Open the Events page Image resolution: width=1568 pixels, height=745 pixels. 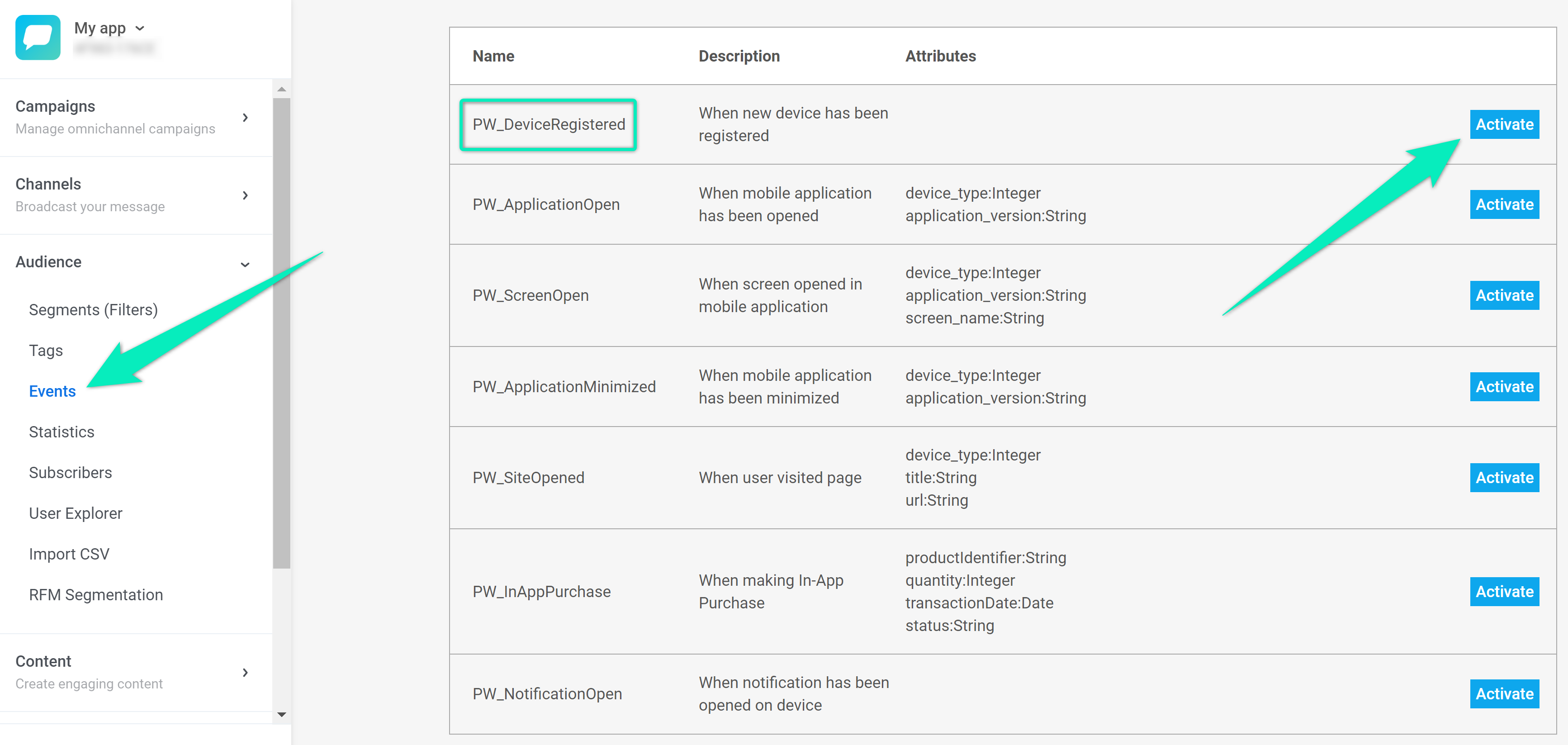point(52,391)
